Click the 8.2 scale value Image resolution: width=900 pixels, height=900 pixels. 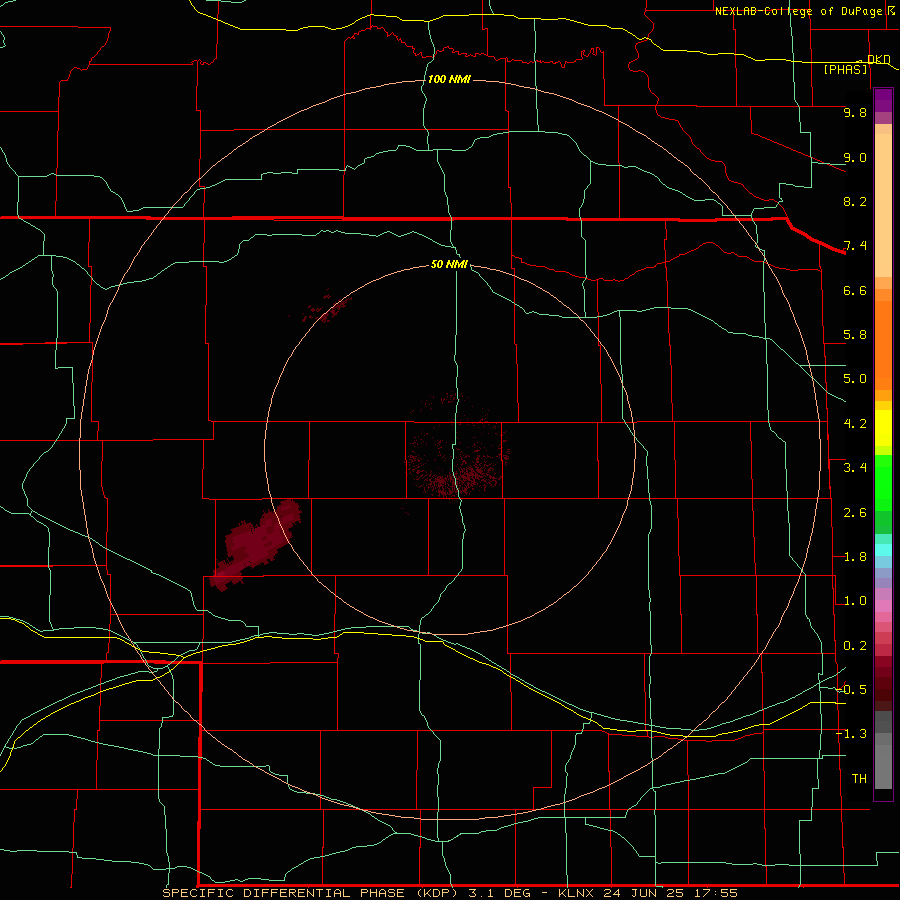855,201
